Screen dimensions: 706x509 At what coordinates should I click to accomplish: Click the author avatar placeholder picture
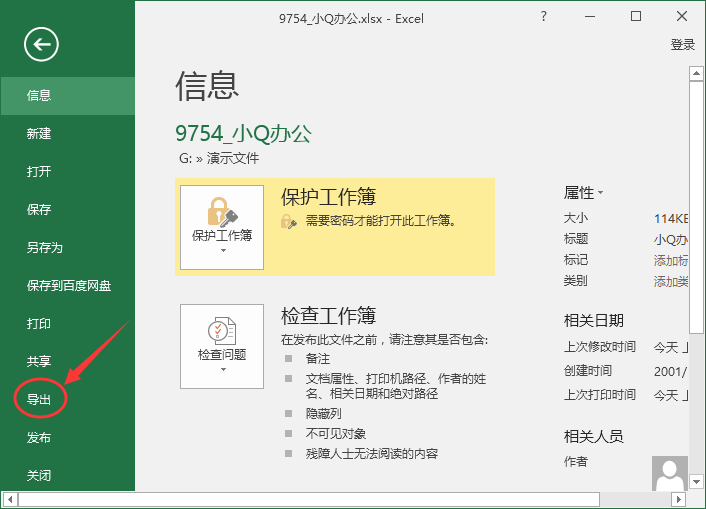tap(670, 473)
